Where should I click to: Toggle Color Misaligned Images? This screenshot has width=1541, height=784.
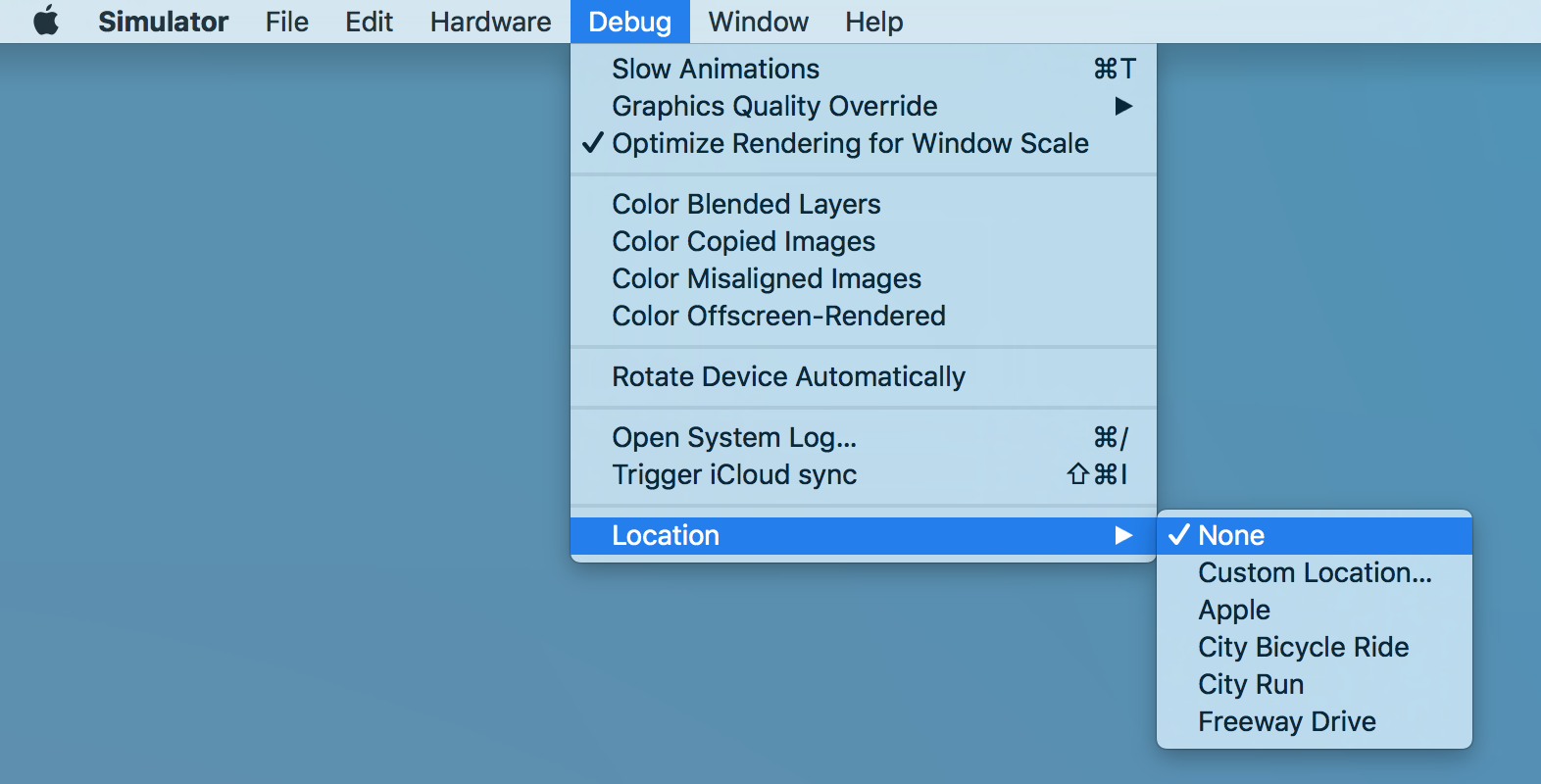[x=767, y=278]
